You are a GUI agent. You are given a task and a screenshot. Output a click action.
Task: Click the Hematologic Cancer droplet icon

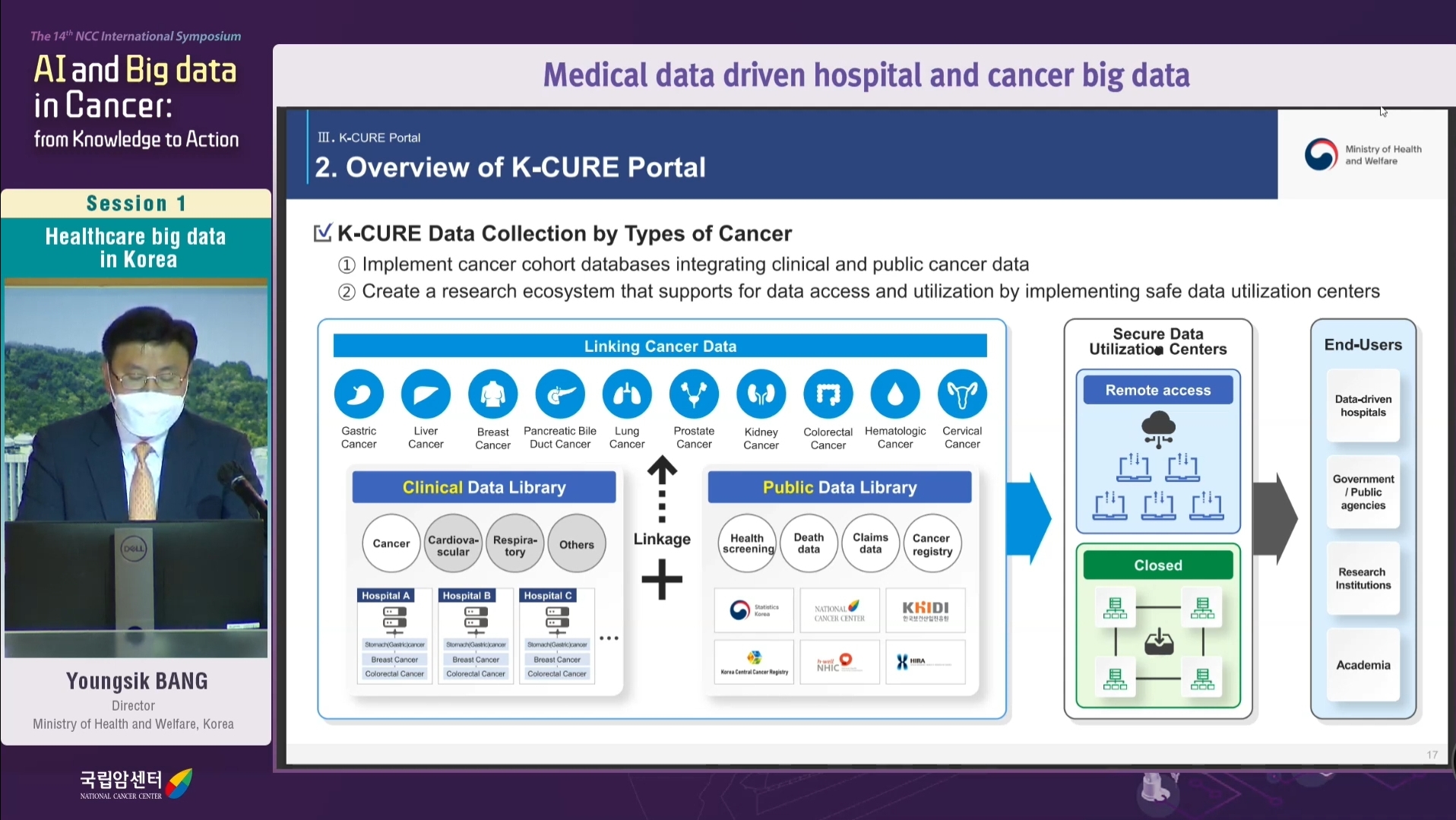click(895, 394)
